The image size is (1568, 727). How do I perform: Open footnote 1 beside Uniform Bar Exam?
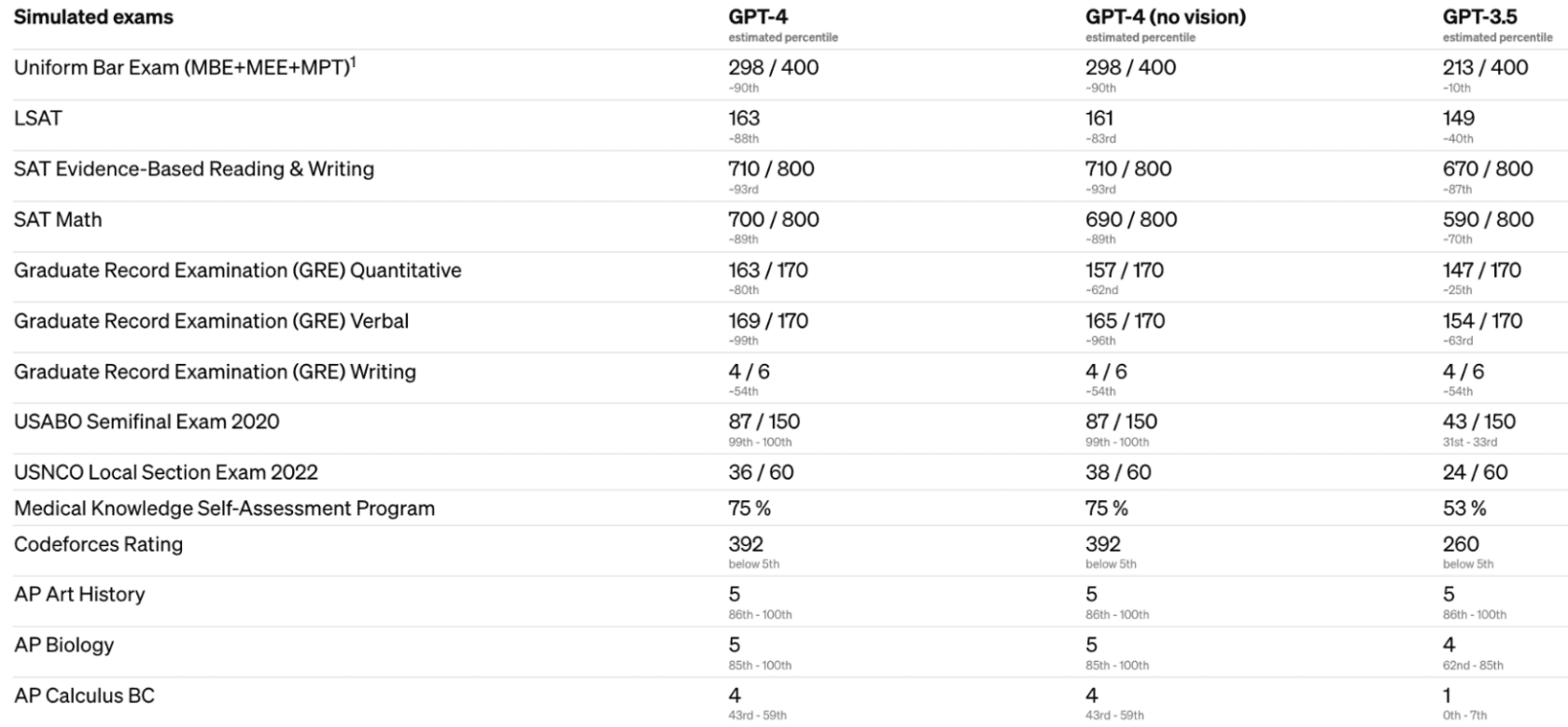354,62
